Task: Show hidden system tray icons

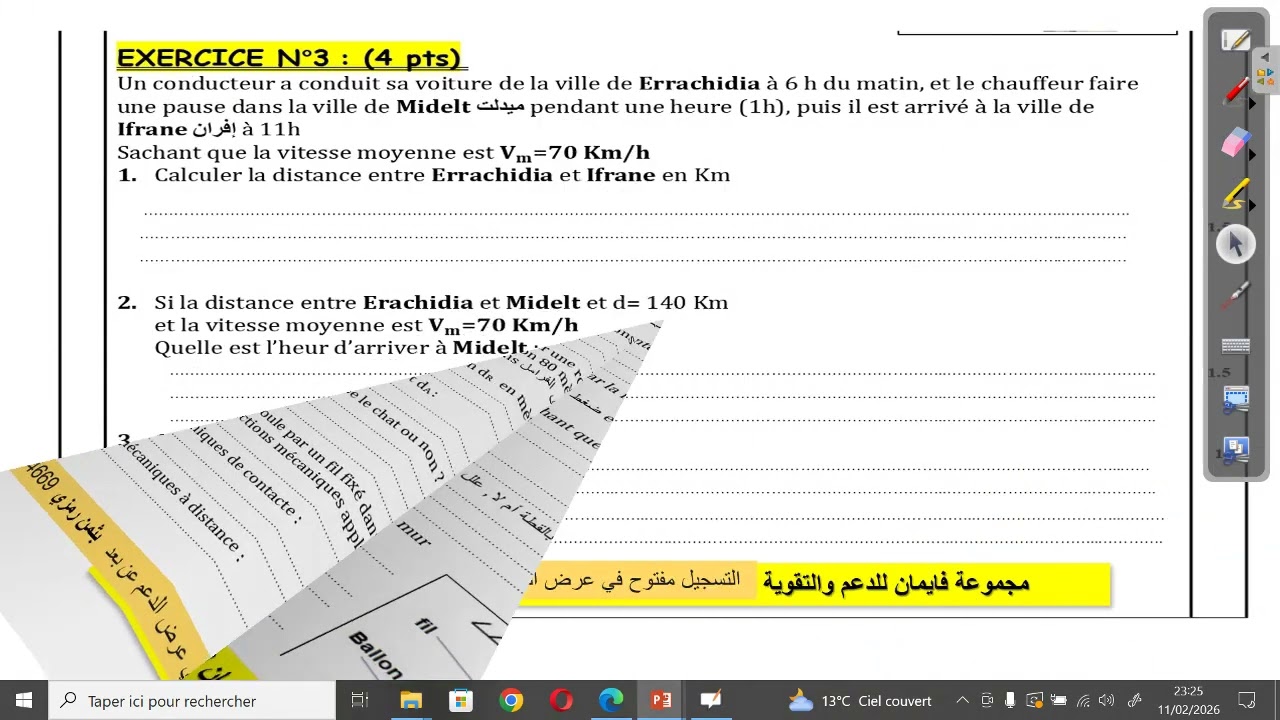Action: 962,700
